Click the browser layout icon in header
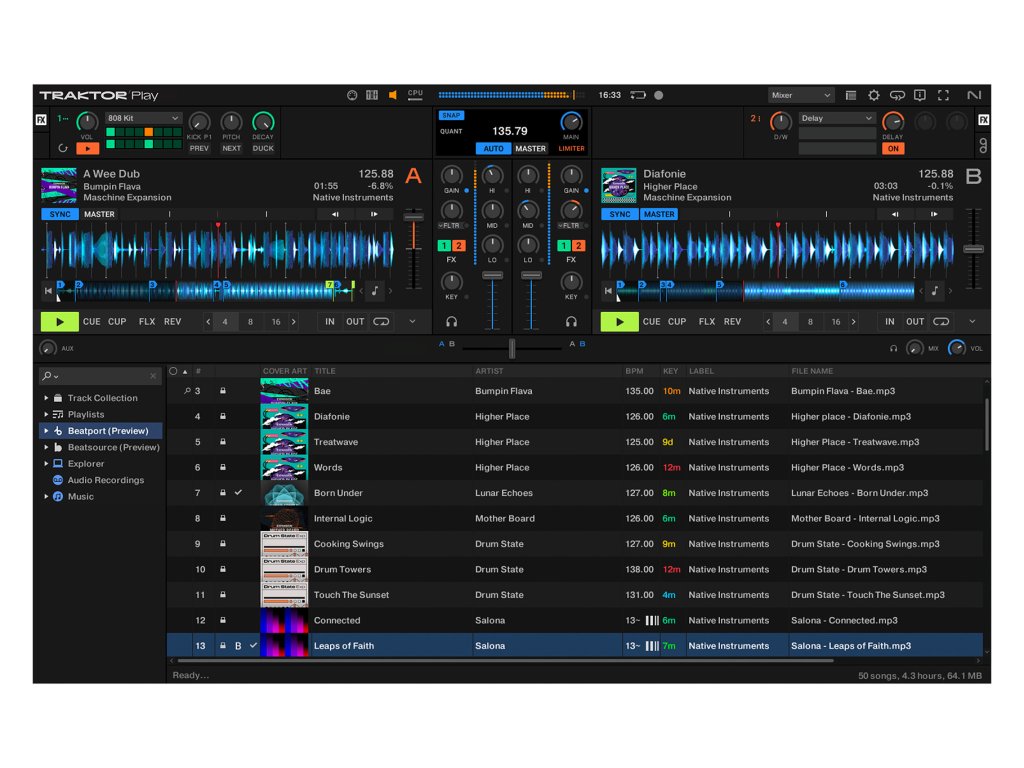 pyautogui.click(x=851, y=96)
